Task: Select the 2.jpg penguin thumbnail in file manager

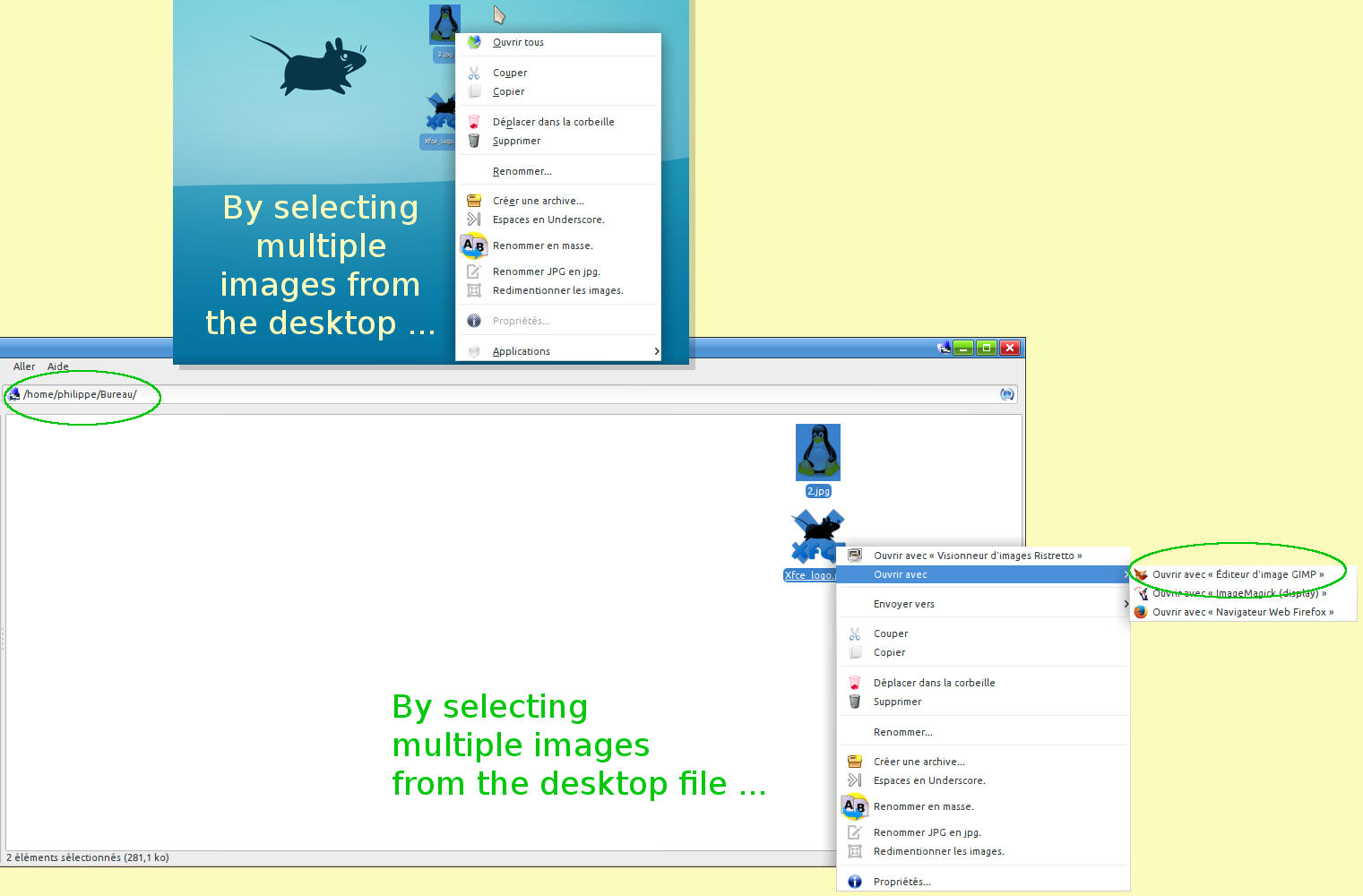Action: (818, 452)
